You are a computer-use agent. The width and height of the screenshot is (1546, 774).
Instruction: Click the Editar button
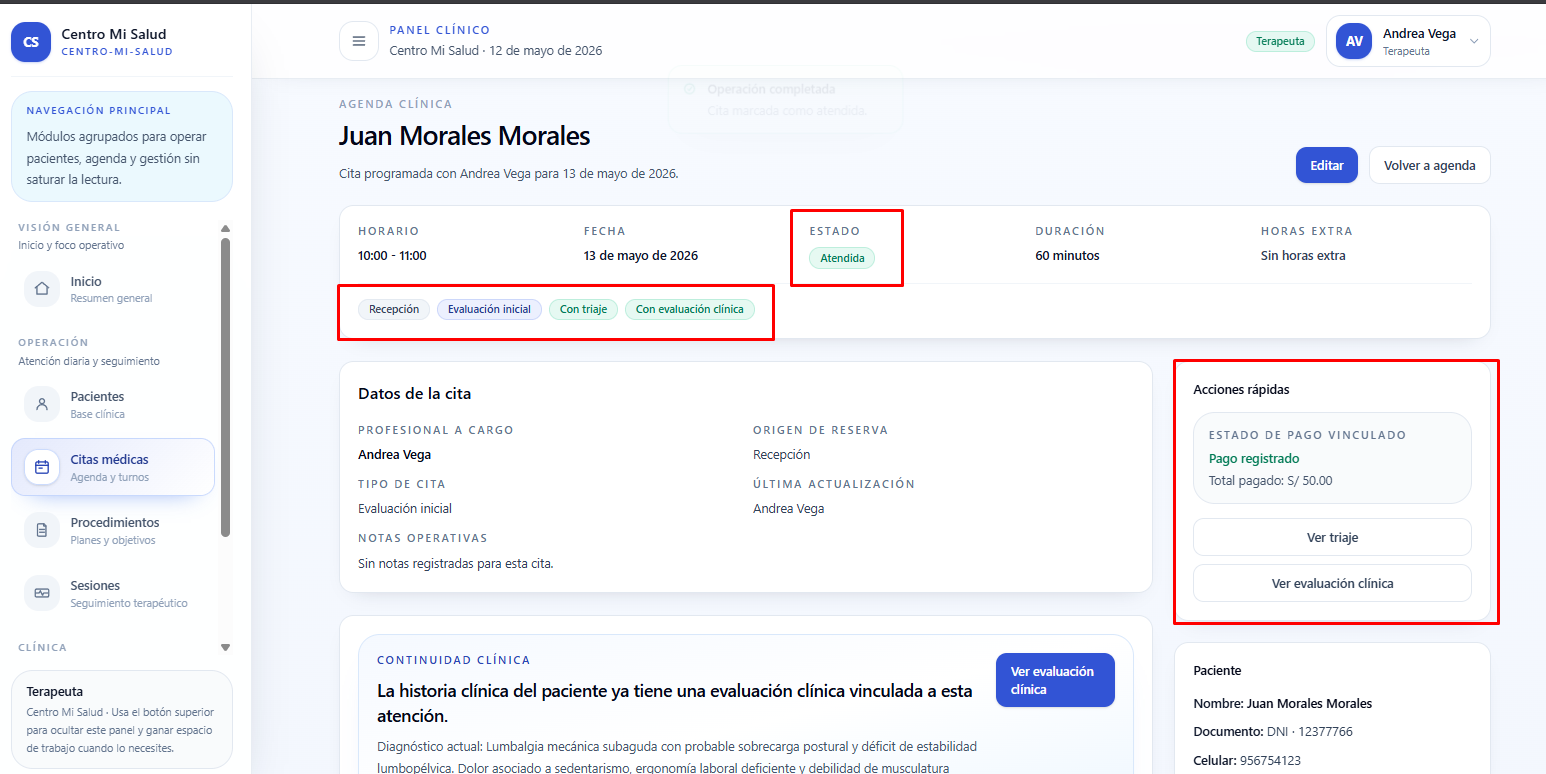[1327, 165]
